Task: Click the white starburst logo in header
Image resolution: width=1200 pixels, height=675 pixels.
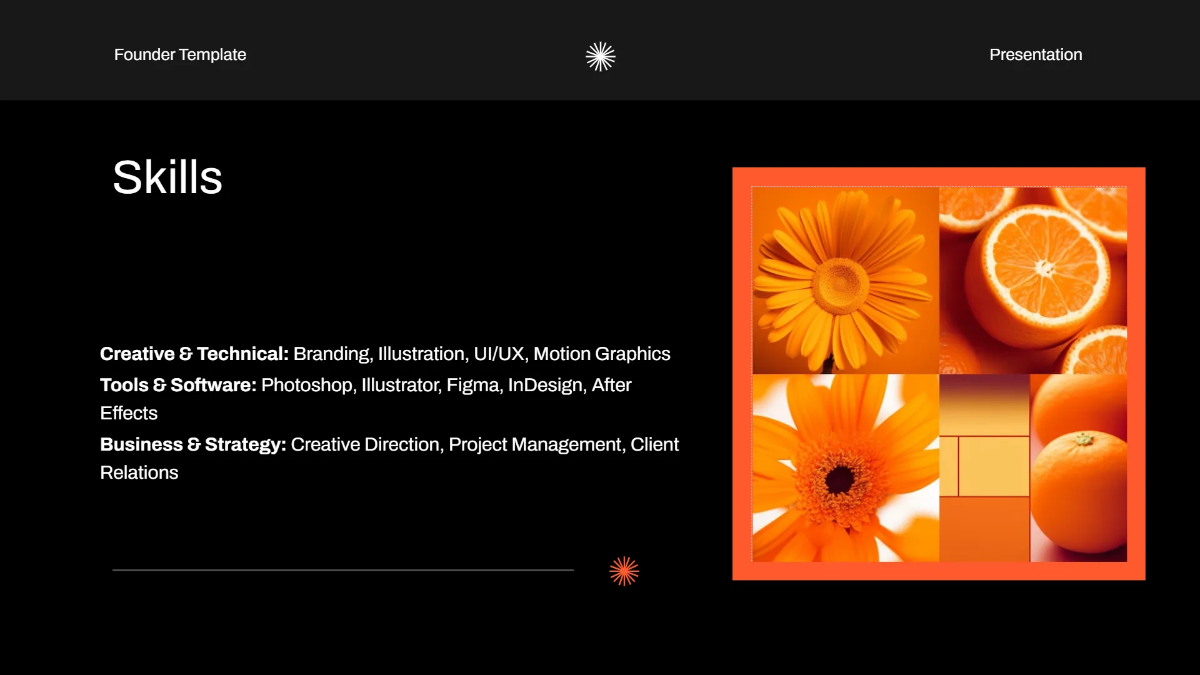Action: (x=600, y=56)
